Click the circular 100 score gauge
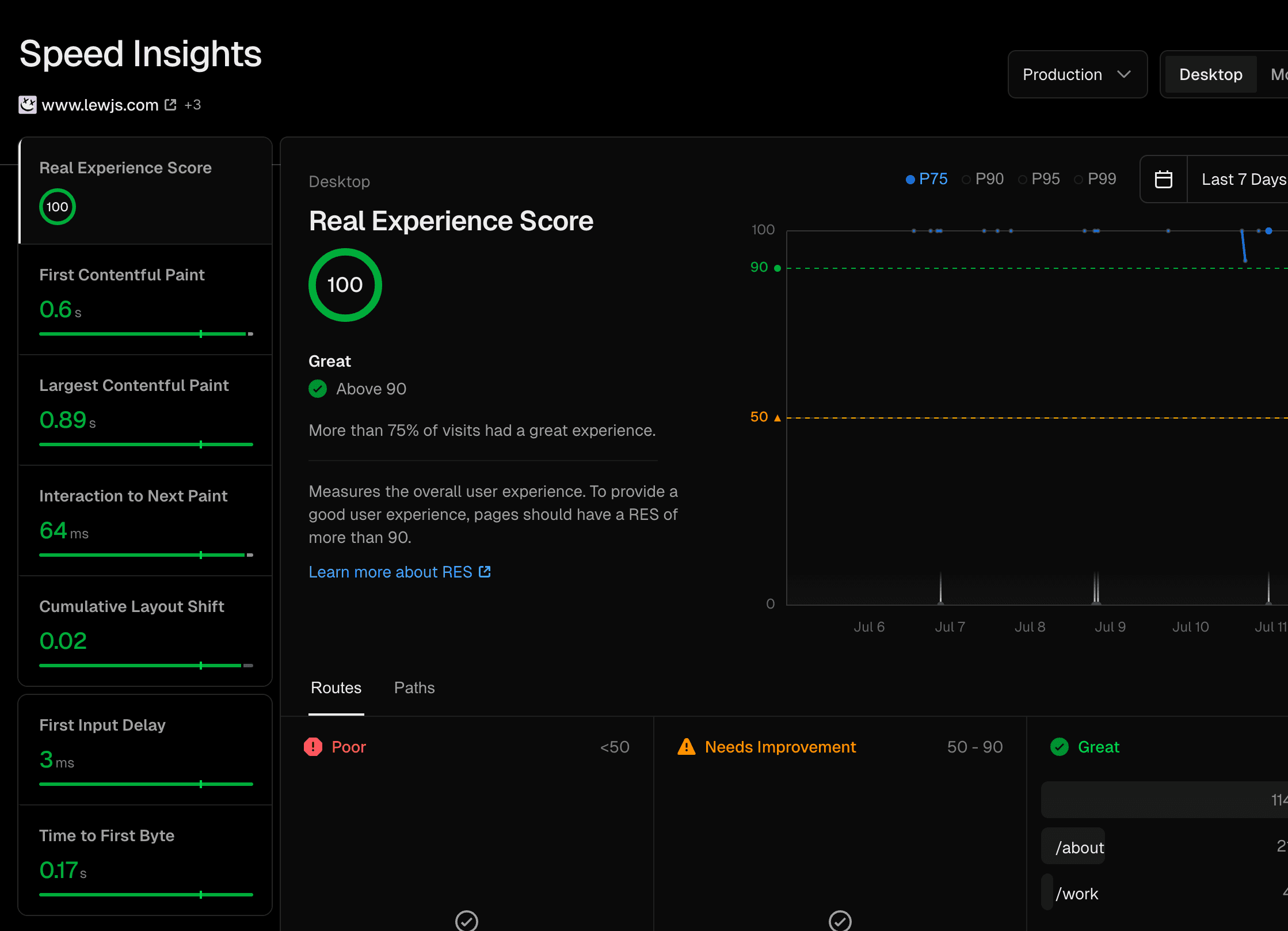Screen dimensions: 1288x931 coord(344,284)
